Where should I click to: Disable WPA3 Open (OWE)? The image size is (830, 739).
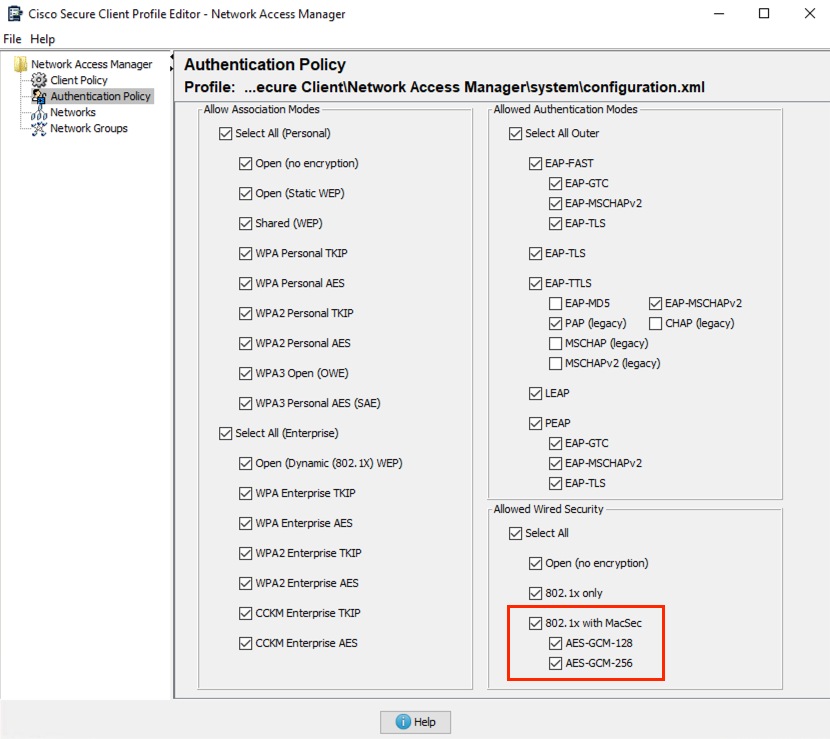click(245, 373)
